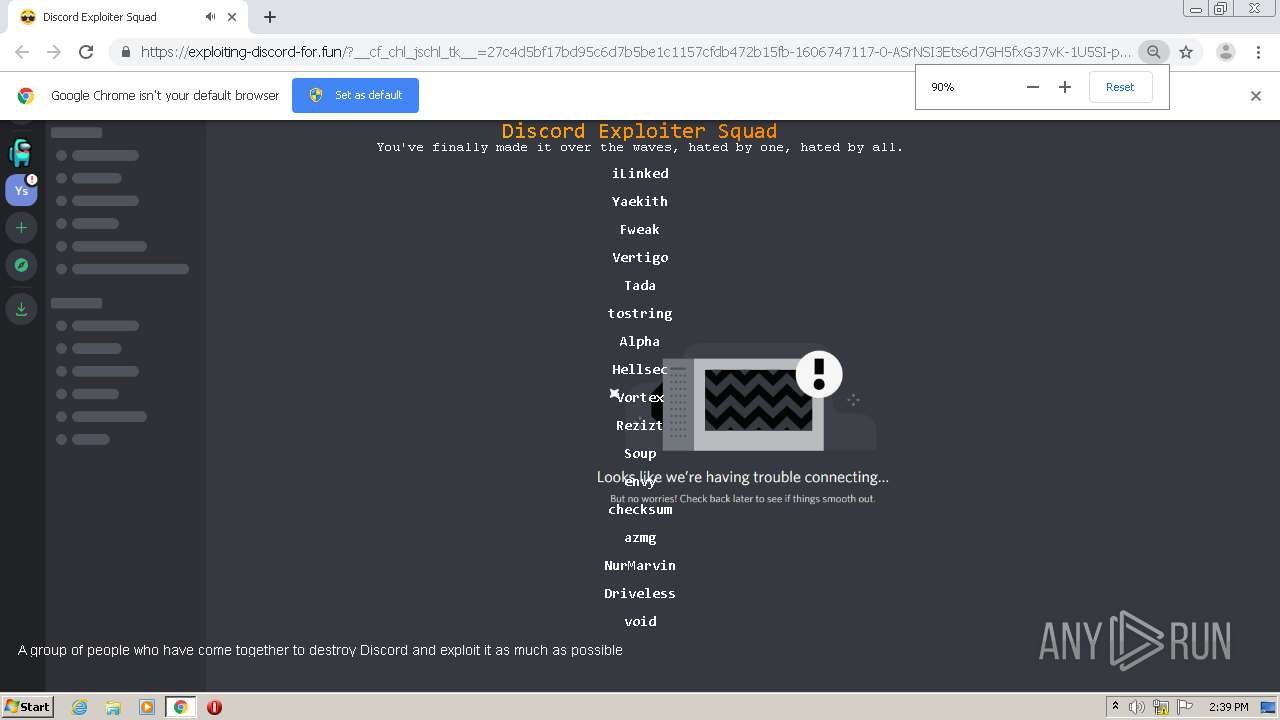Click the name iLinked
The width and height of the screenshot is (1280, 720).
coord(640,173)
